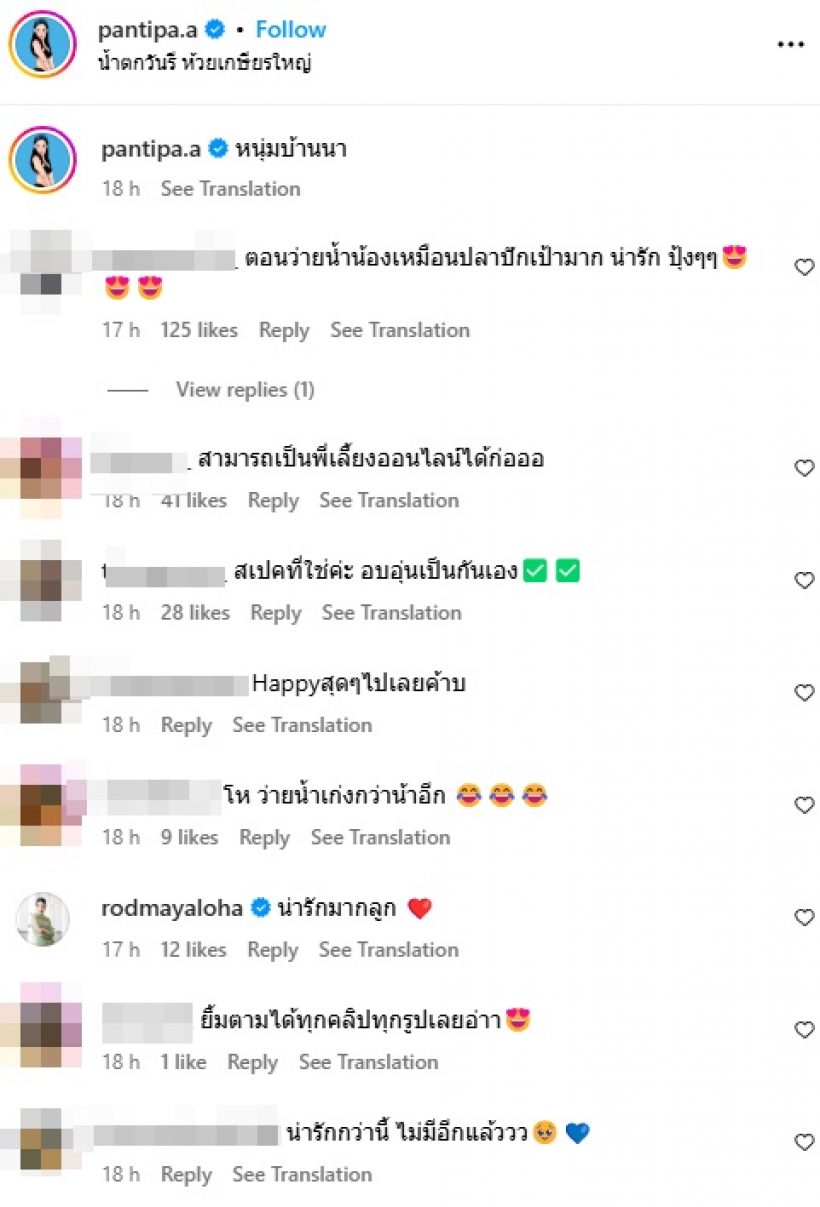Viewport: 820px width, 1207px height.
Task: Like the comment with blue heart emoji
Action: click(x=804, y=1142)
